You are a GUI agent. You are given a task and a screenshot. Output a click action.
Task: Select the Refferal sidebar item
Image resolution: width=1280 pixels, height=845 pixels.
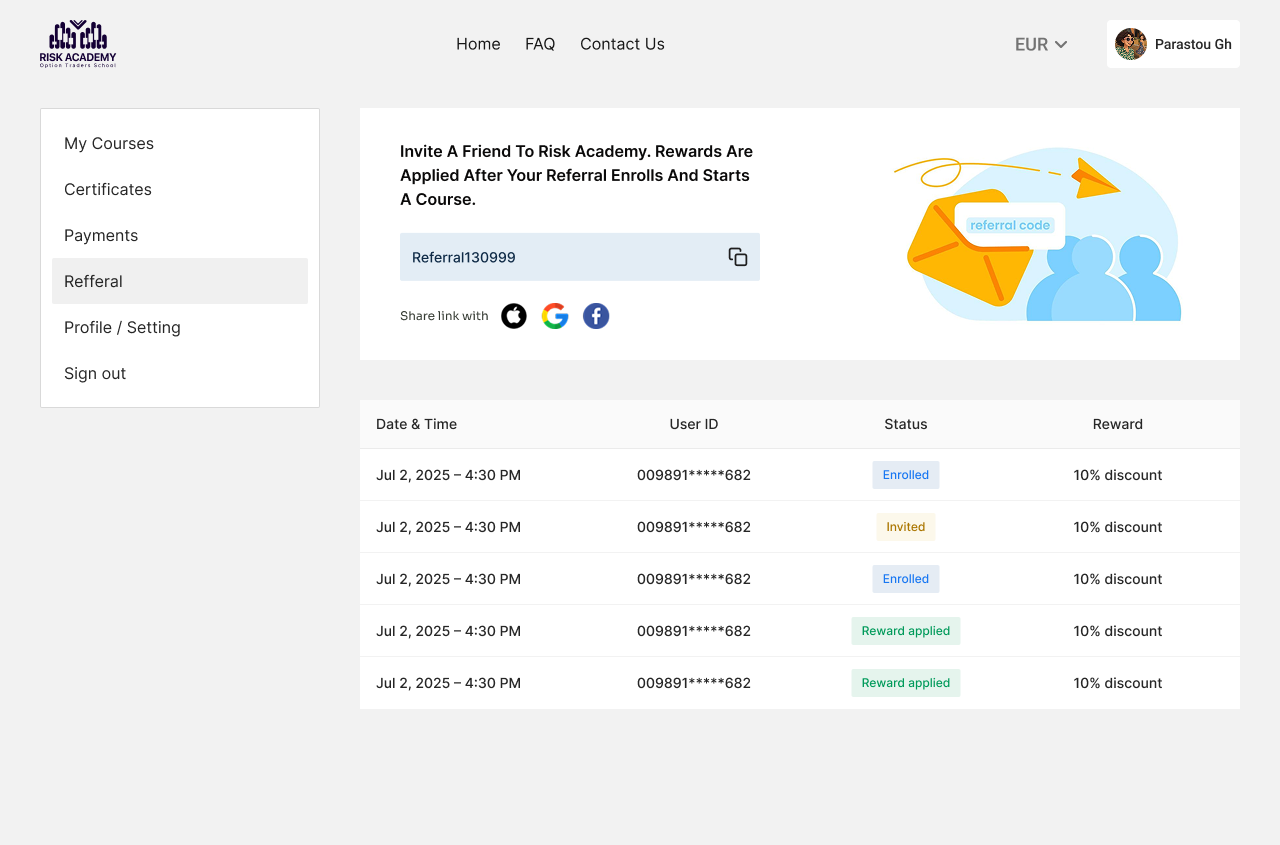coord(93,281)
